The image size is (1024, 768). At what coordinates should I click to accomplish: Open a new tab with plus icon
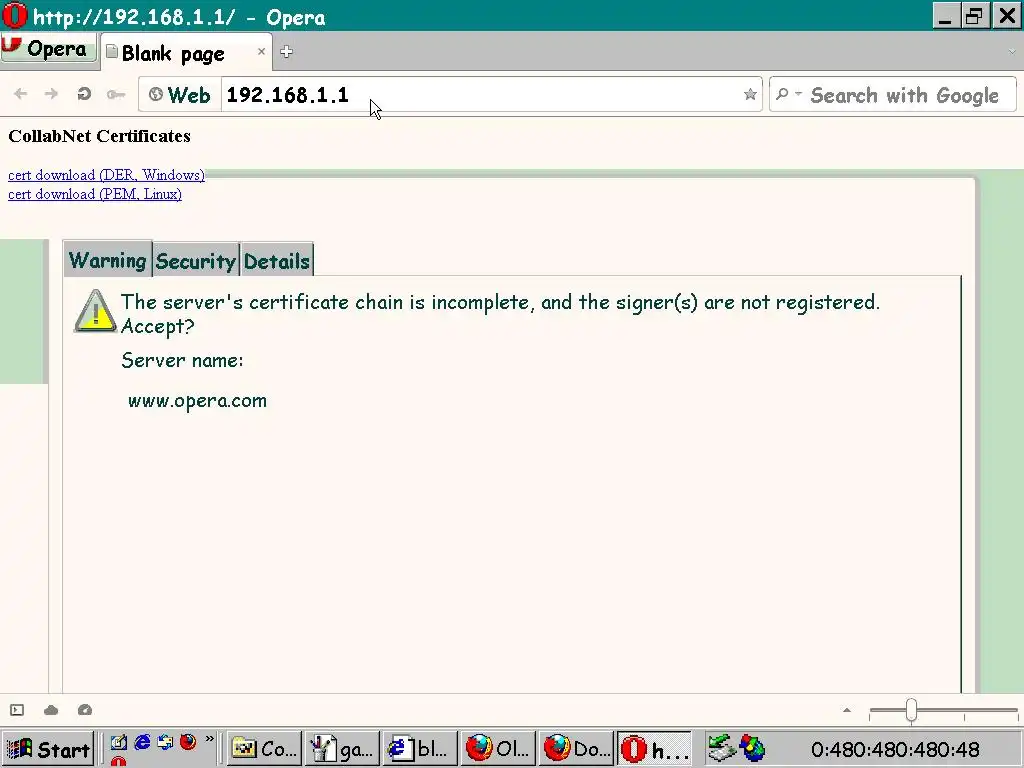pos(286,52)
